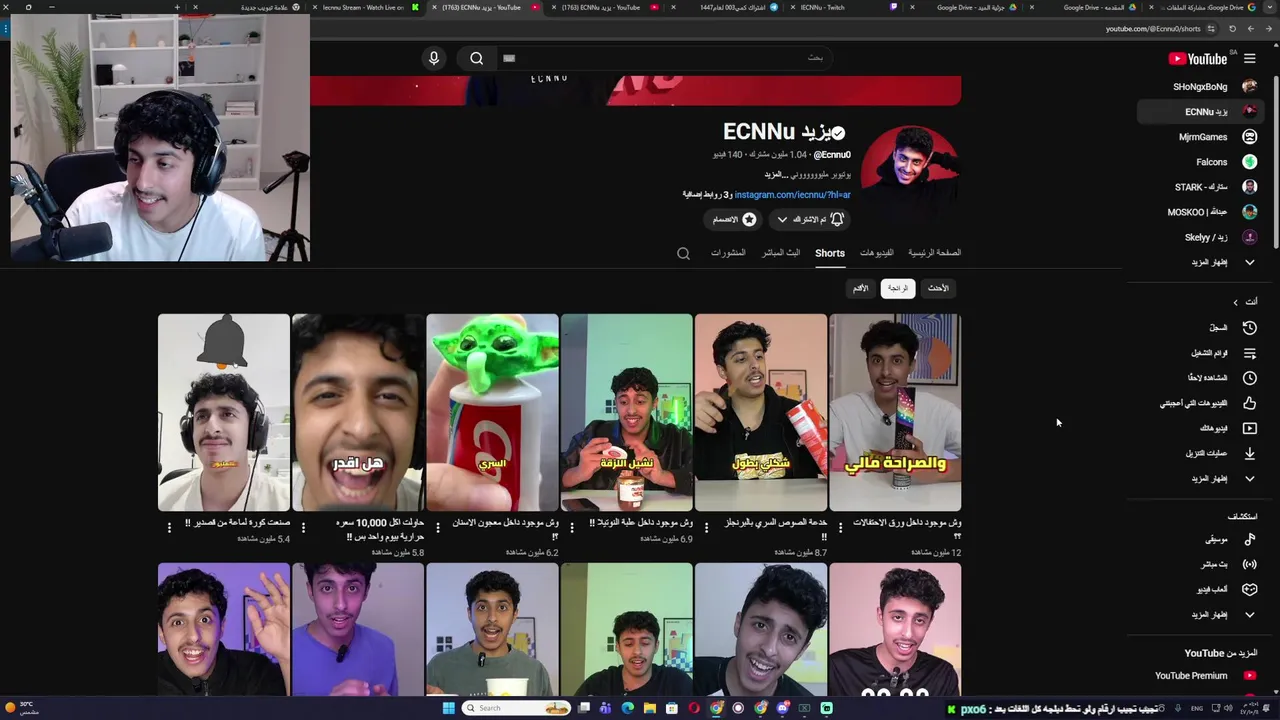
Task: Switch to the Live (البث المباشر) tab
Action: (781, 253)
